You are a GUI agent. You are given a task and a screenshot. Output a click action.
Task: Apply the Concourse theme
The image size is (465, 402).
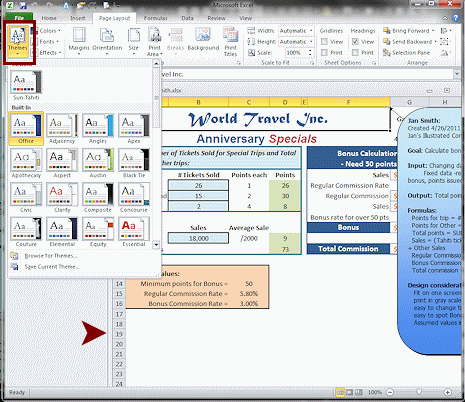(x=134, y=198)
